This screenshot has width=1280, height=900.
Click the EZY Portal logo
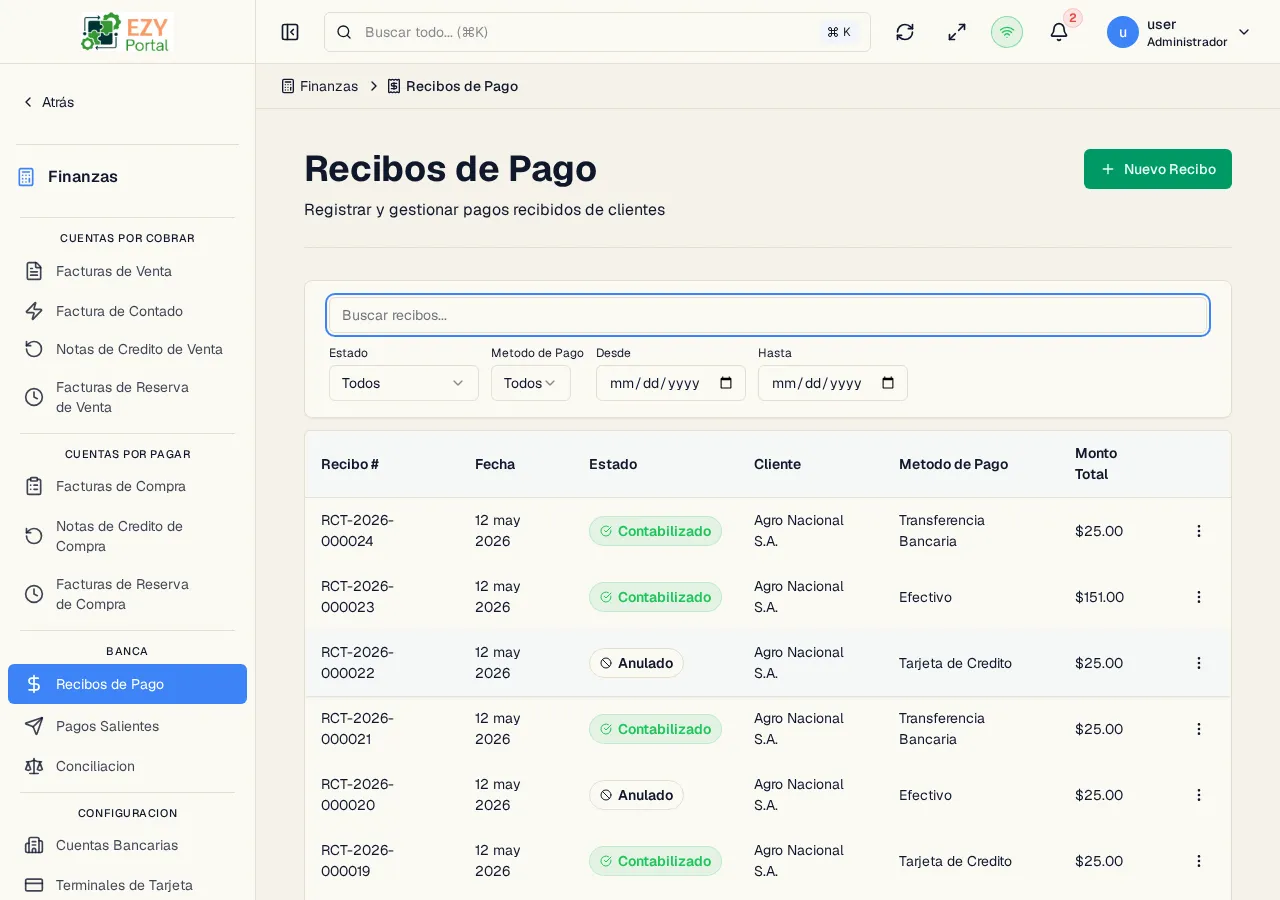127,32
